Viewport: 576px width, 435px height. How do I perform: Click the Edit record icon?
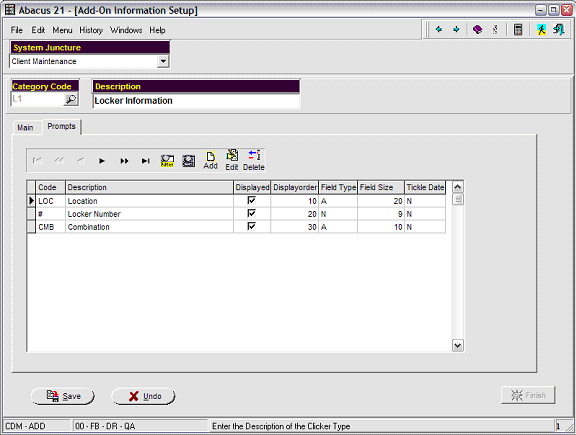click(x=232, y=160)
